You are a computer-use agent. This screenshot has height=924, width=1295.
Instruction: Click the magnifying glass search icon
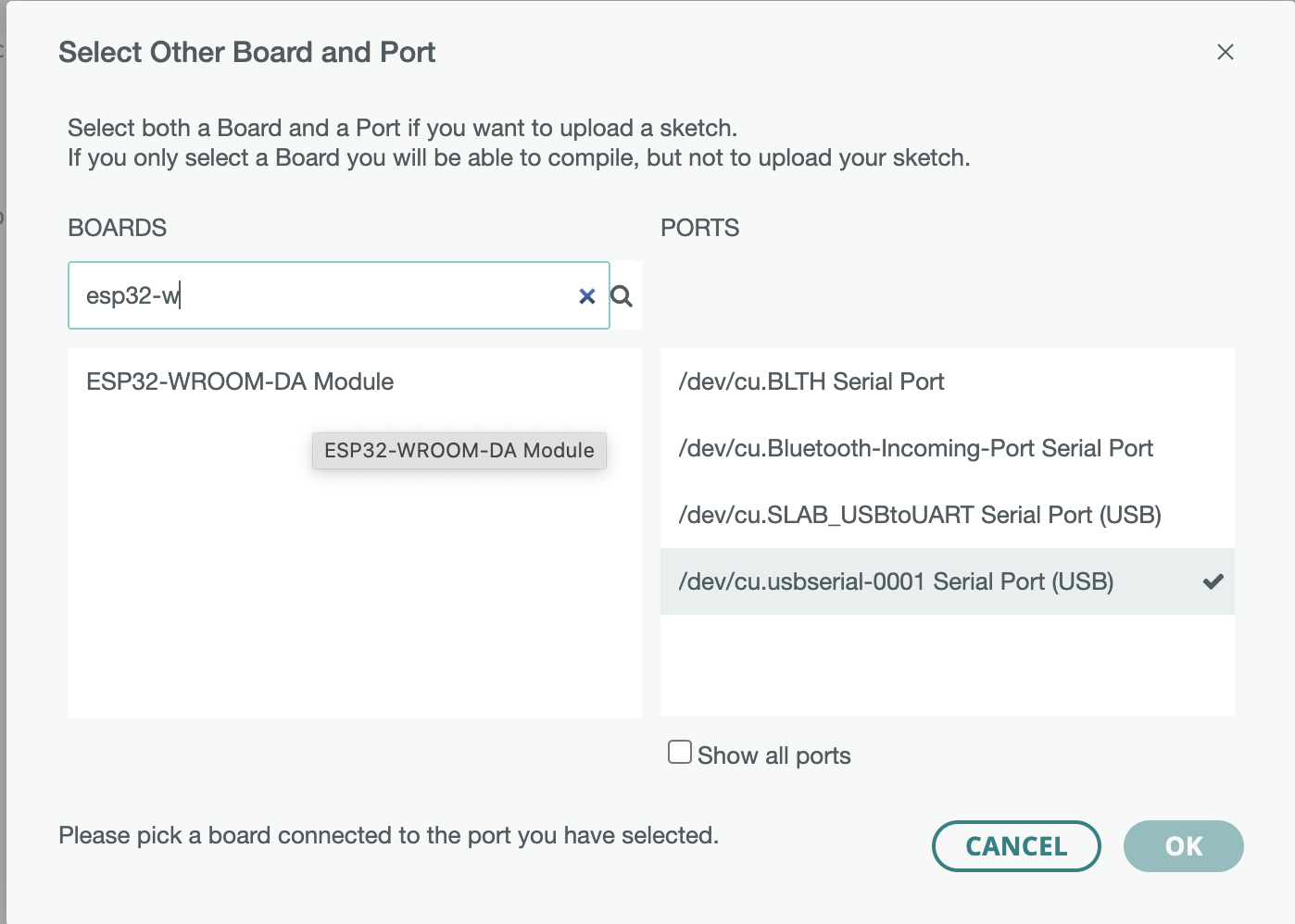(x=622, y=296)
